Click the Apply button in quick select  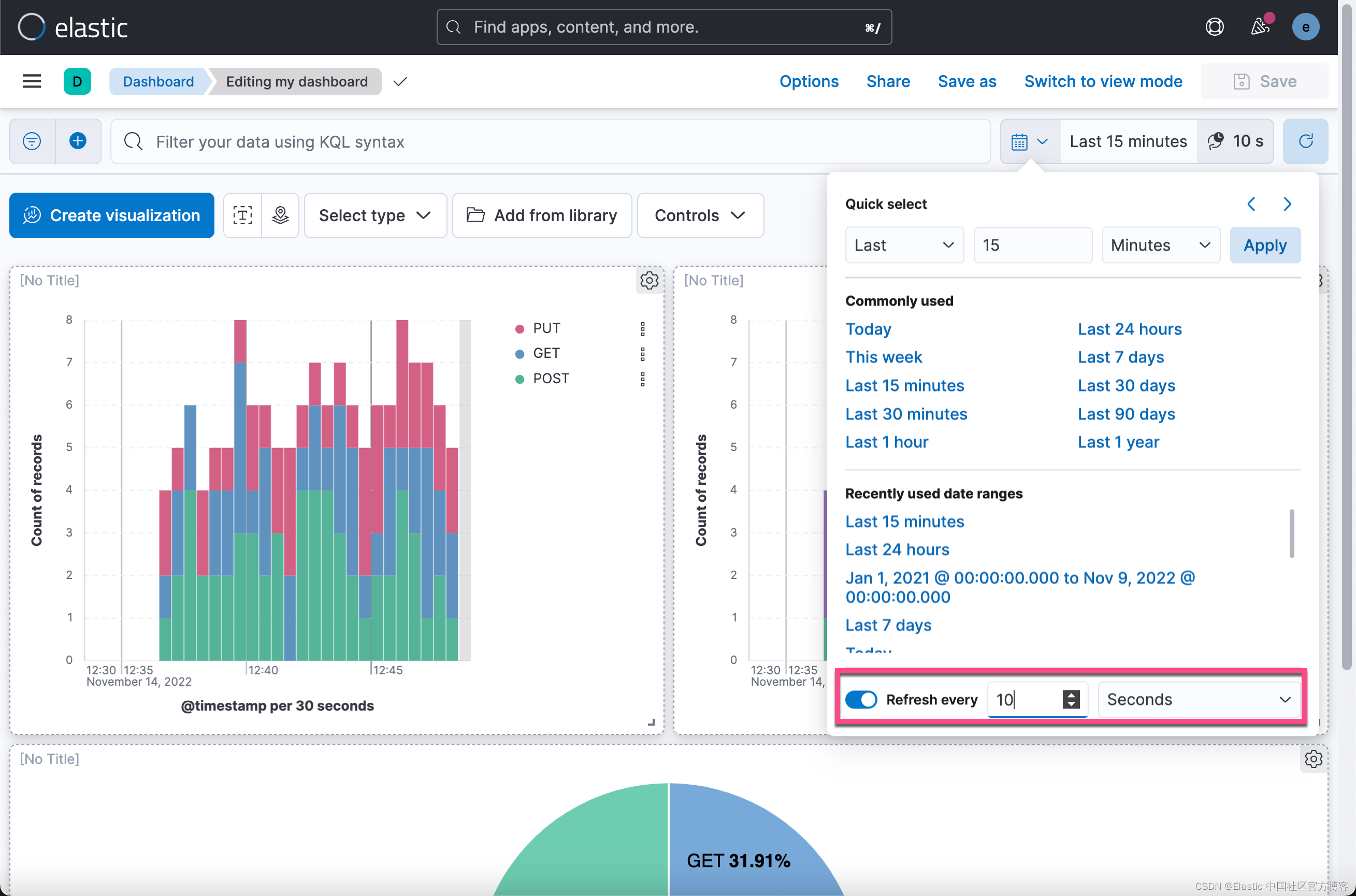click(x=1264, y=245)
